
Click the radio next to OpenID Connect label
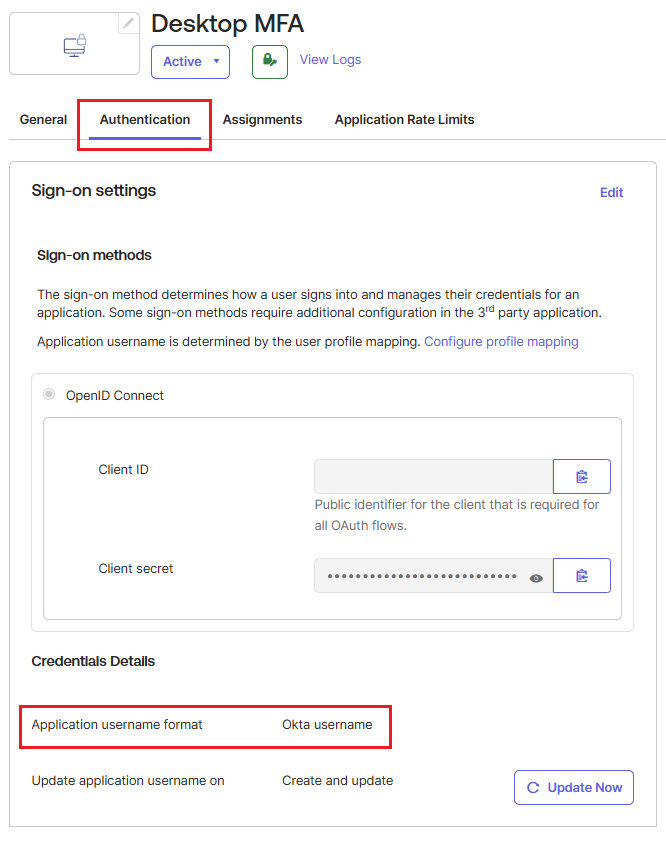(x=49, y=395)
